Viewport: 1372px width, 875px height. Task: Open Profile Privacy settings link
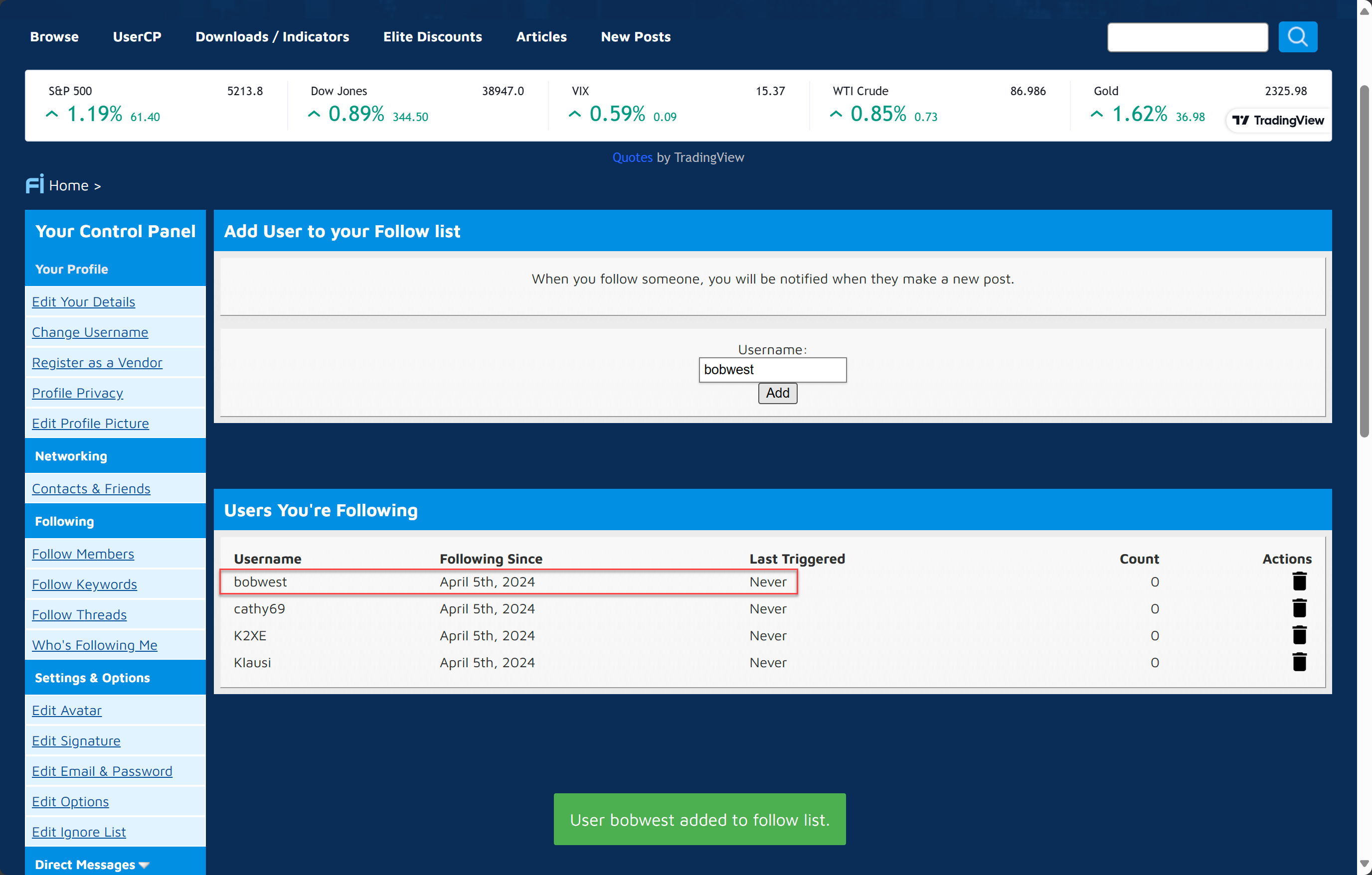tap(77, 393)
